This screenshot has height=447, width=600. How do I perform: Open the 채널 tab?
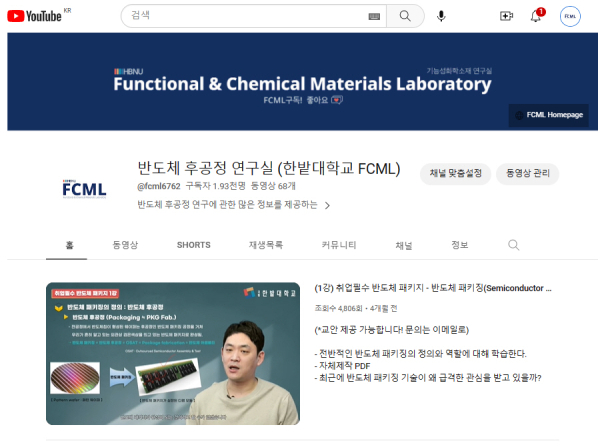click(x=404, y=245)
